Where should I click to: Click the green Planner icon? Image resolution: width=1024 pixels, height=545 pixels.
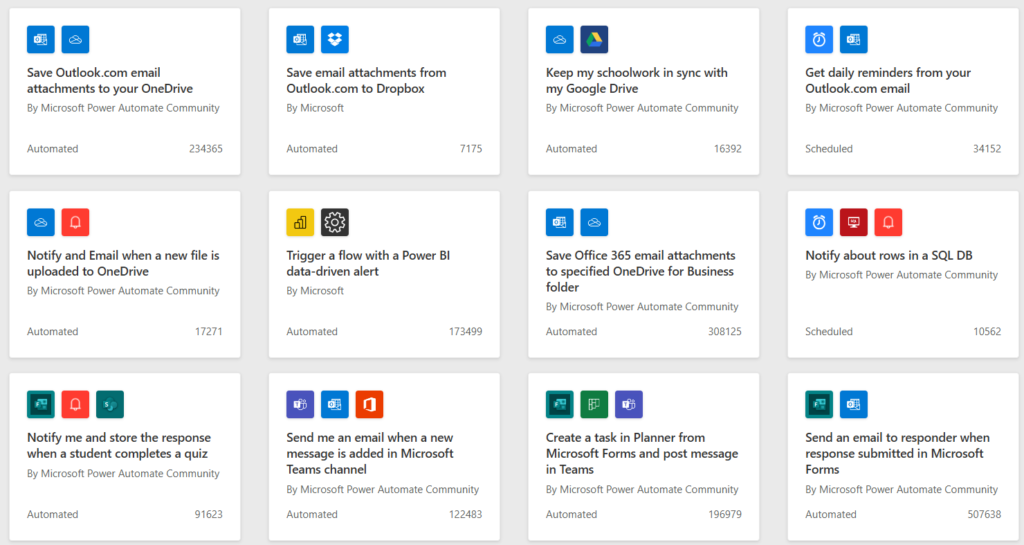coord(594,404)
